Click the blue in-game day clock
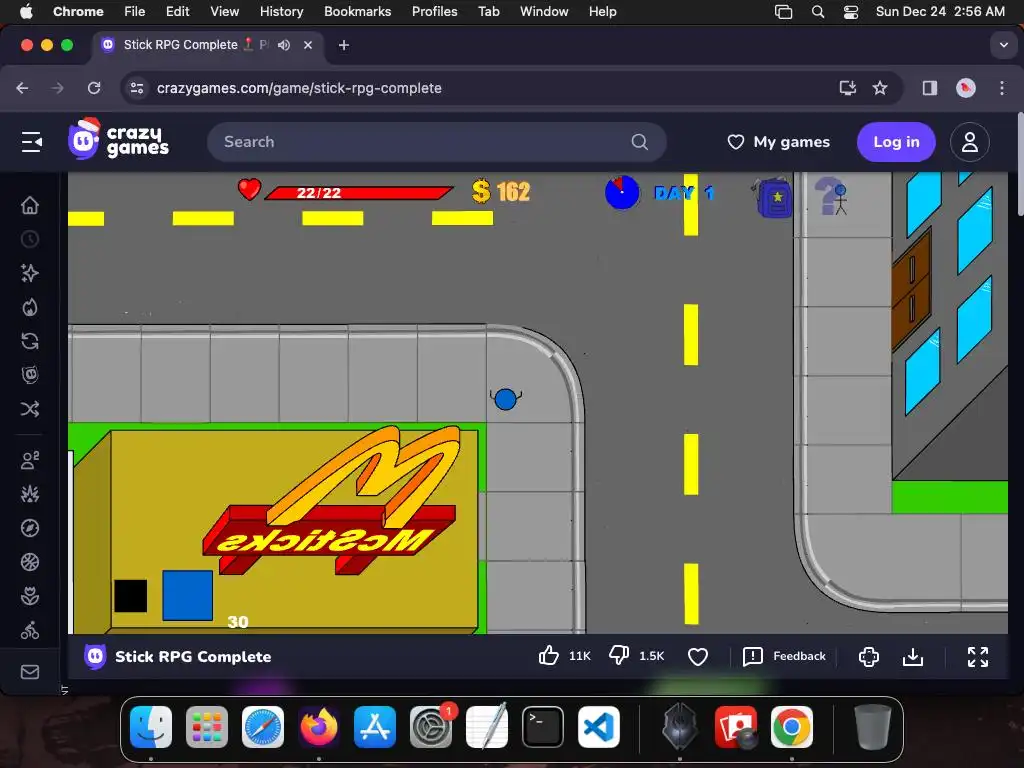The width and height of the screenshot is (1024, 768). (622, 192)
